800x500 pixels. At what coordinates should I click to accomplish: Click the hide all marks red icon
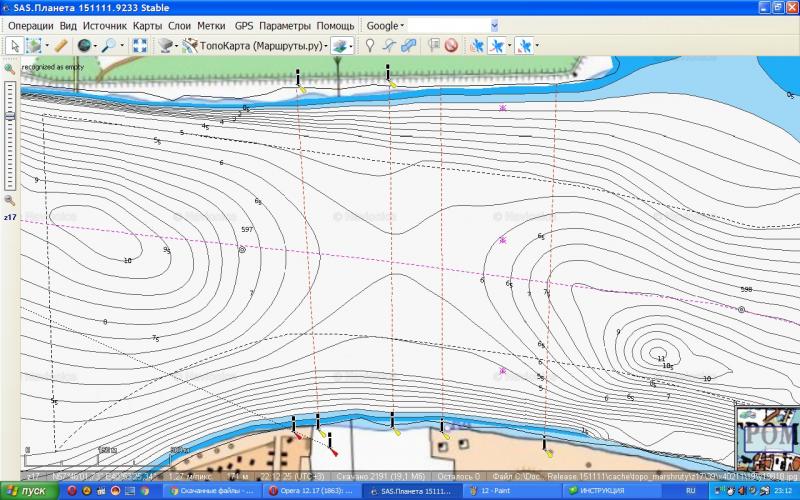[451, 45]
